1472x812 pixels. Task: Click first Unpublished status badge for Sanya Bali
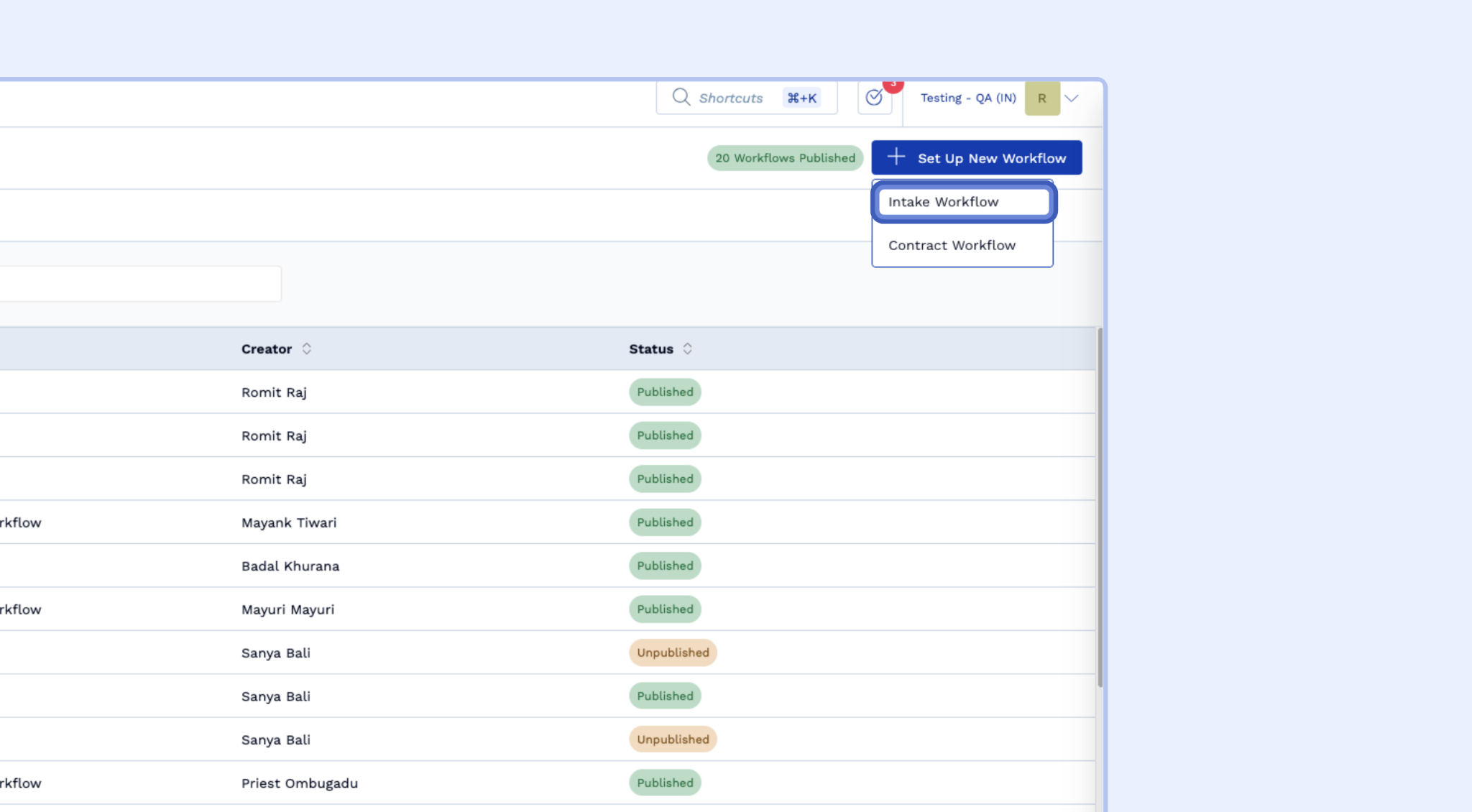click(x=673, y=652)
